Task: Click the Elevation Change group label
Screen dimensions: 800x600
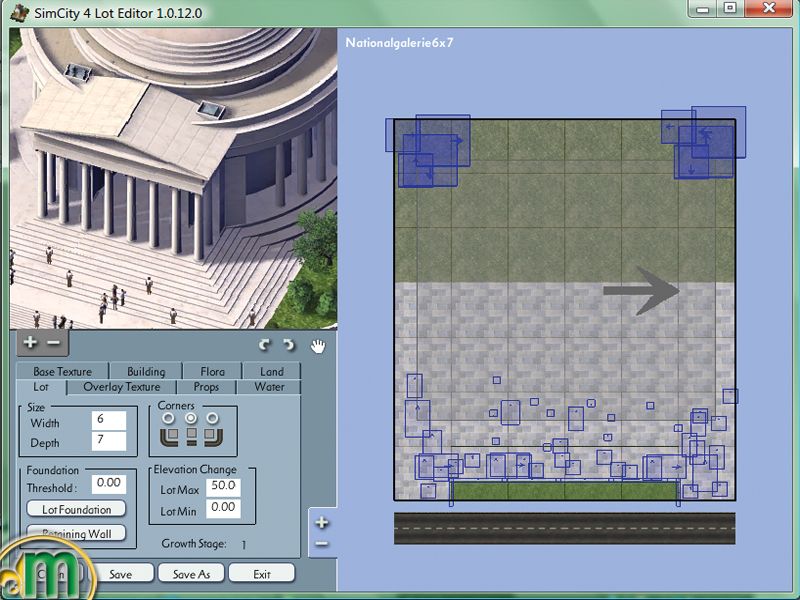Action: (195, 469)
